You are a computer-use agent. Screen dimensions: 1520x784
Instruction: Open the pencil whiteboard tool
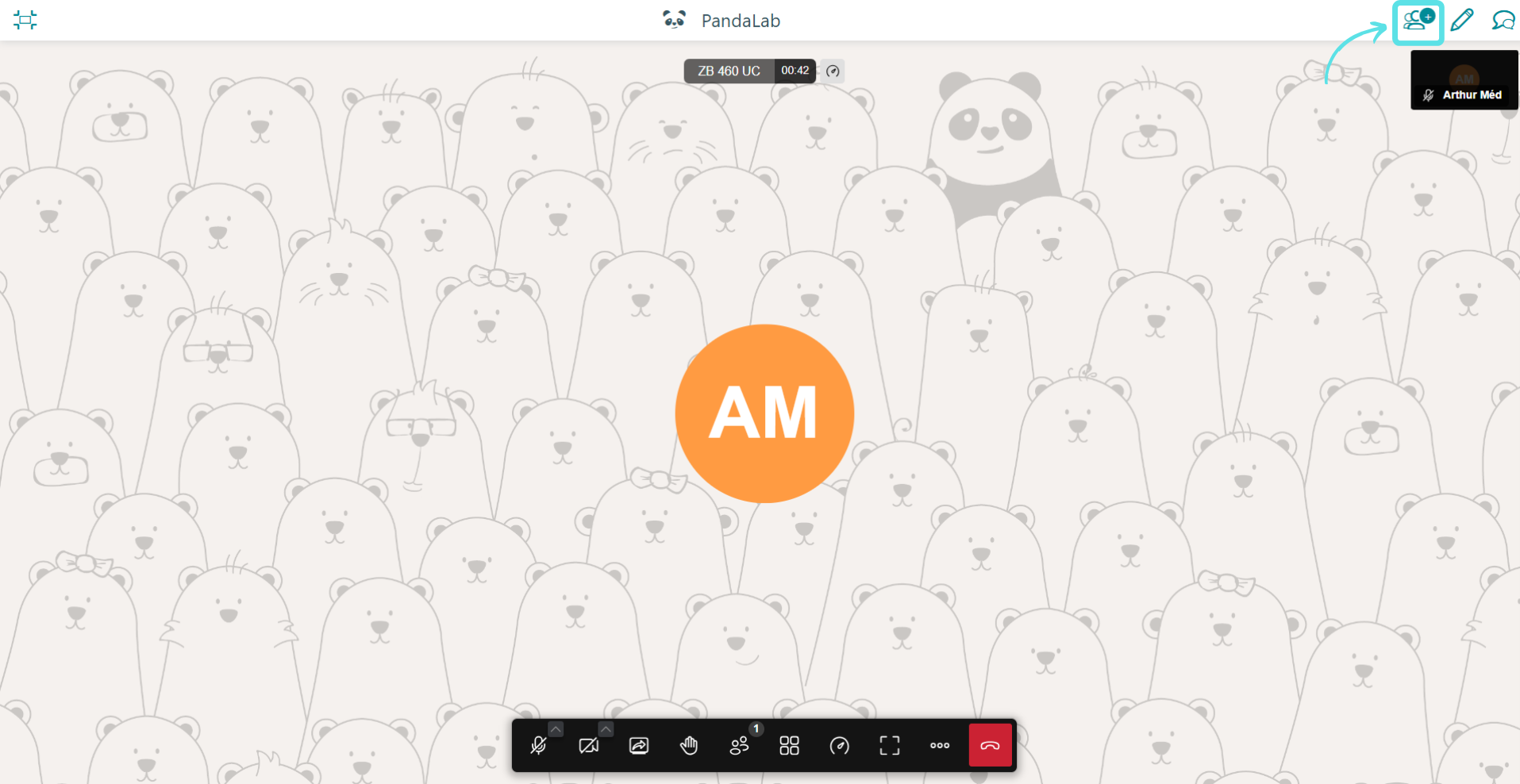1461,20
